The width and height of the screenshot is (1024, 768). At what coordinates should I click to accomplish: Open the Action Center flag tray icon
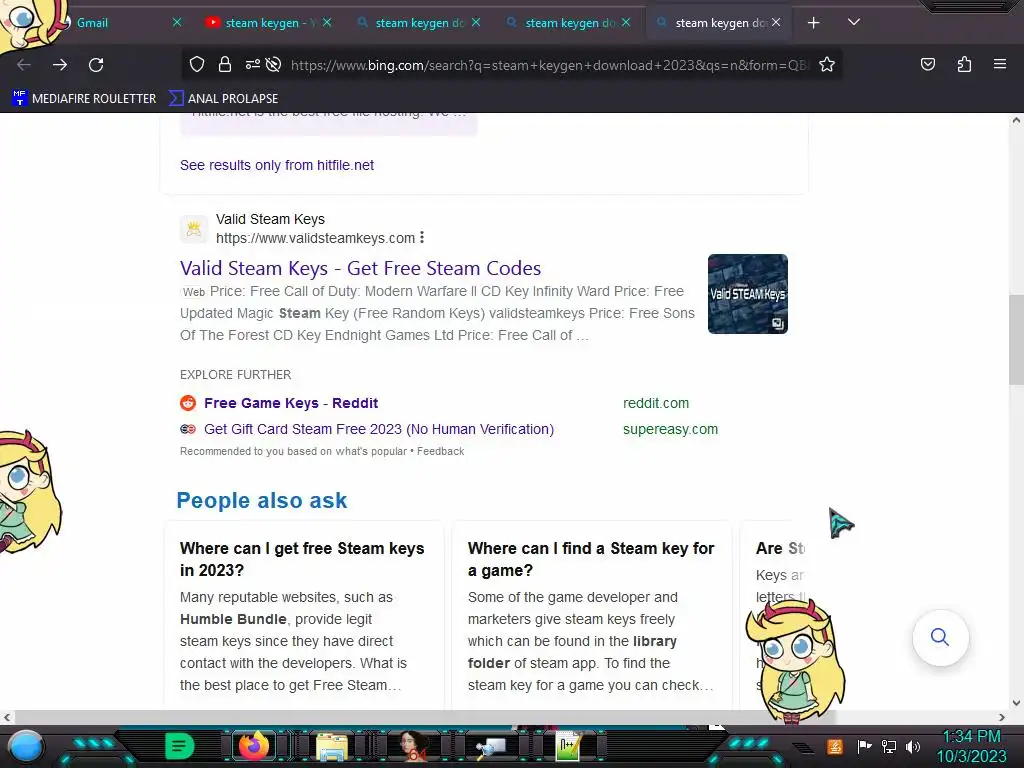[x=864, y=746]
